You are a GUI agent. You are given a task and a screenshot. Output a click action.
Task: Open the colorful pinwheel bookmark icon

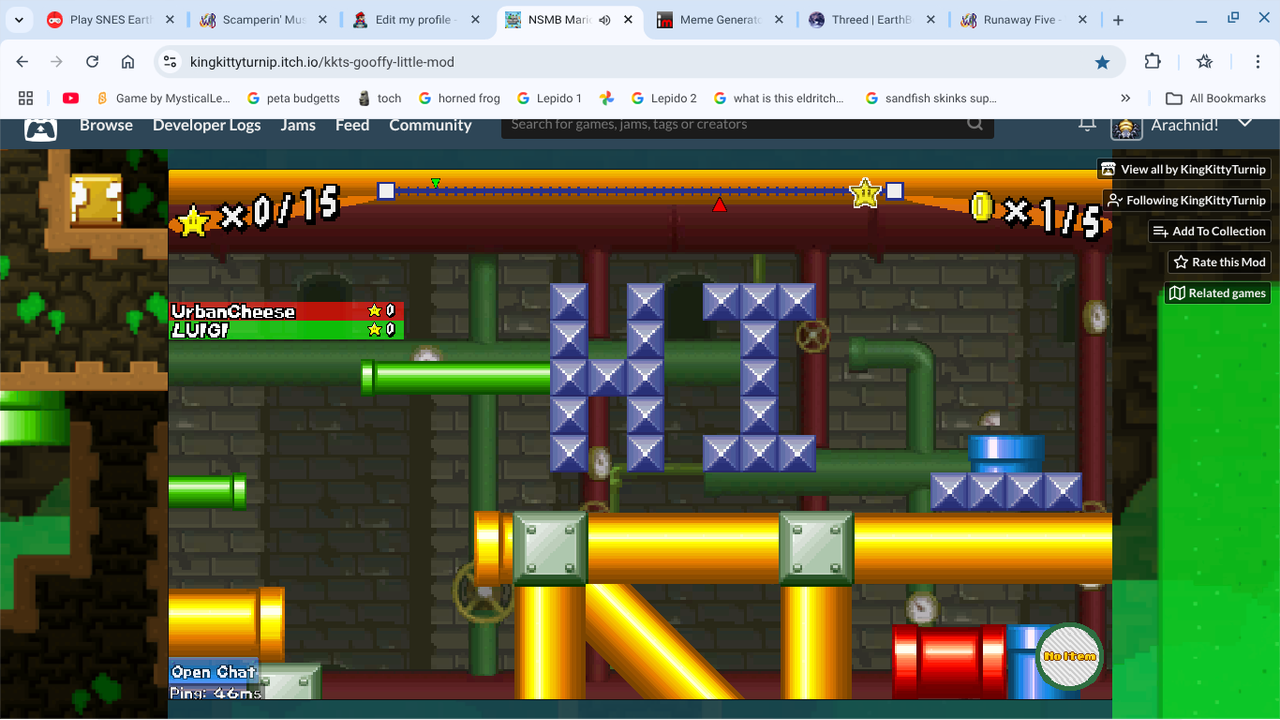click(606, 98)
